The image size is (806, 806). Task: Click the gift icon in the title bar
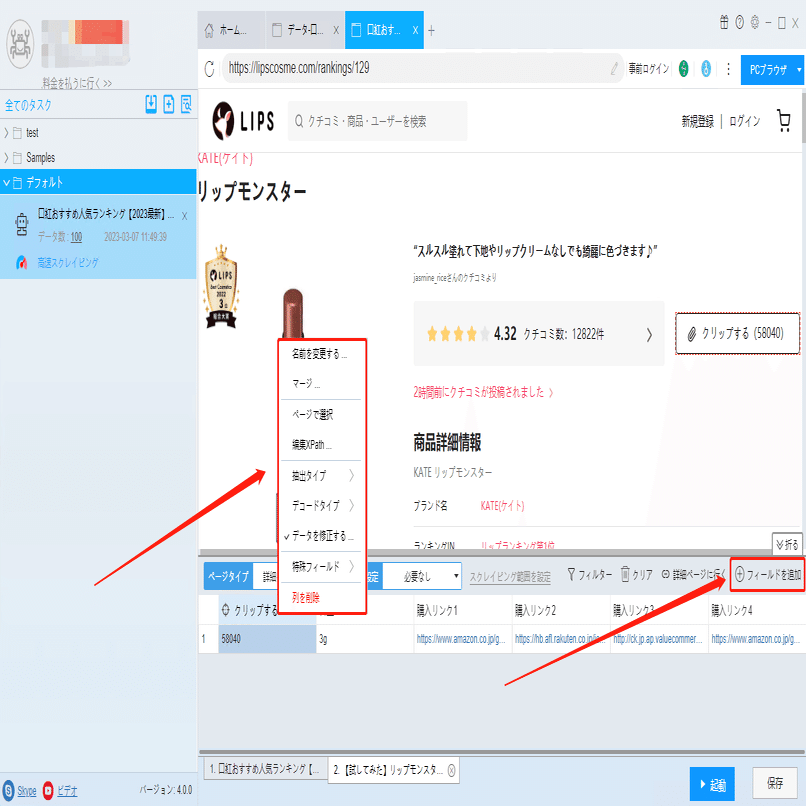point(724,22)
